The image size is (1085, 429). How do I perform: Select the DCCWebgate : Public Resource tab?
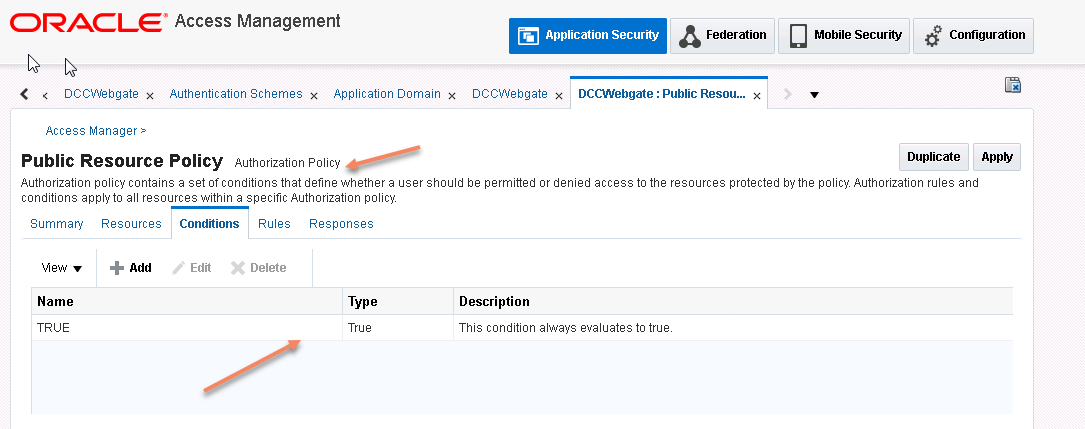pyautogui.click(x=662, y=93)
